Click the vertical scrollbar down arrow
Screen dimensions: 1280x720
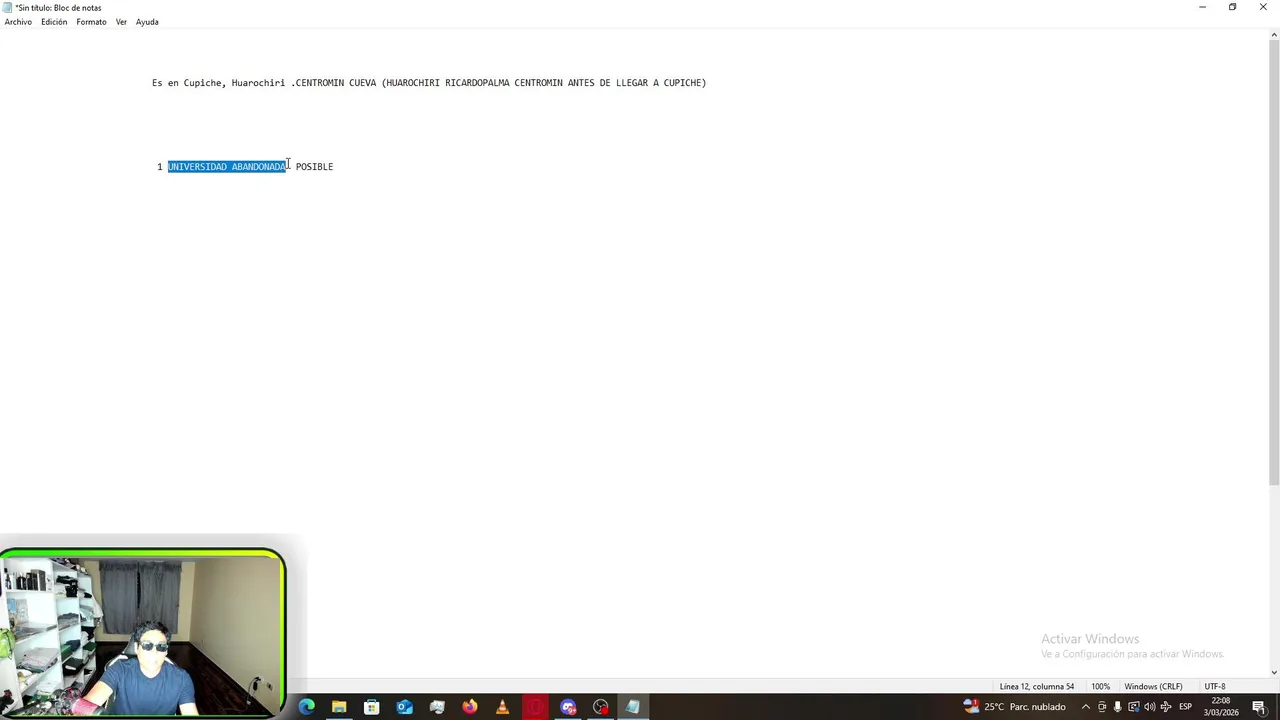coord(1274,673)
